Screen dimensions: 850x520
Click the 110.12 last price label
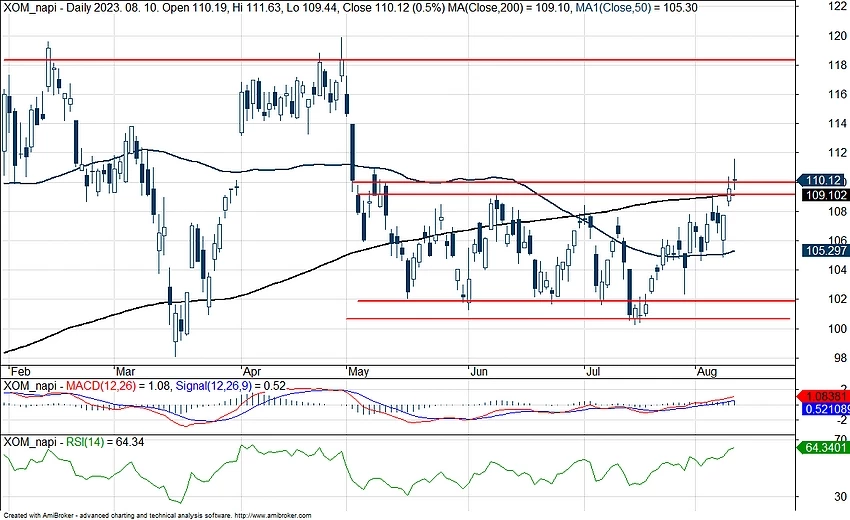point(821,181)
